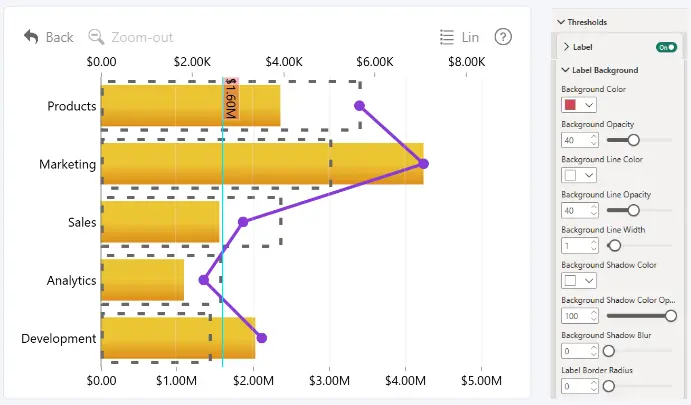The image size is (691, 405).
Task: Click the Back arrow icon
Action: tap(31, 37)
